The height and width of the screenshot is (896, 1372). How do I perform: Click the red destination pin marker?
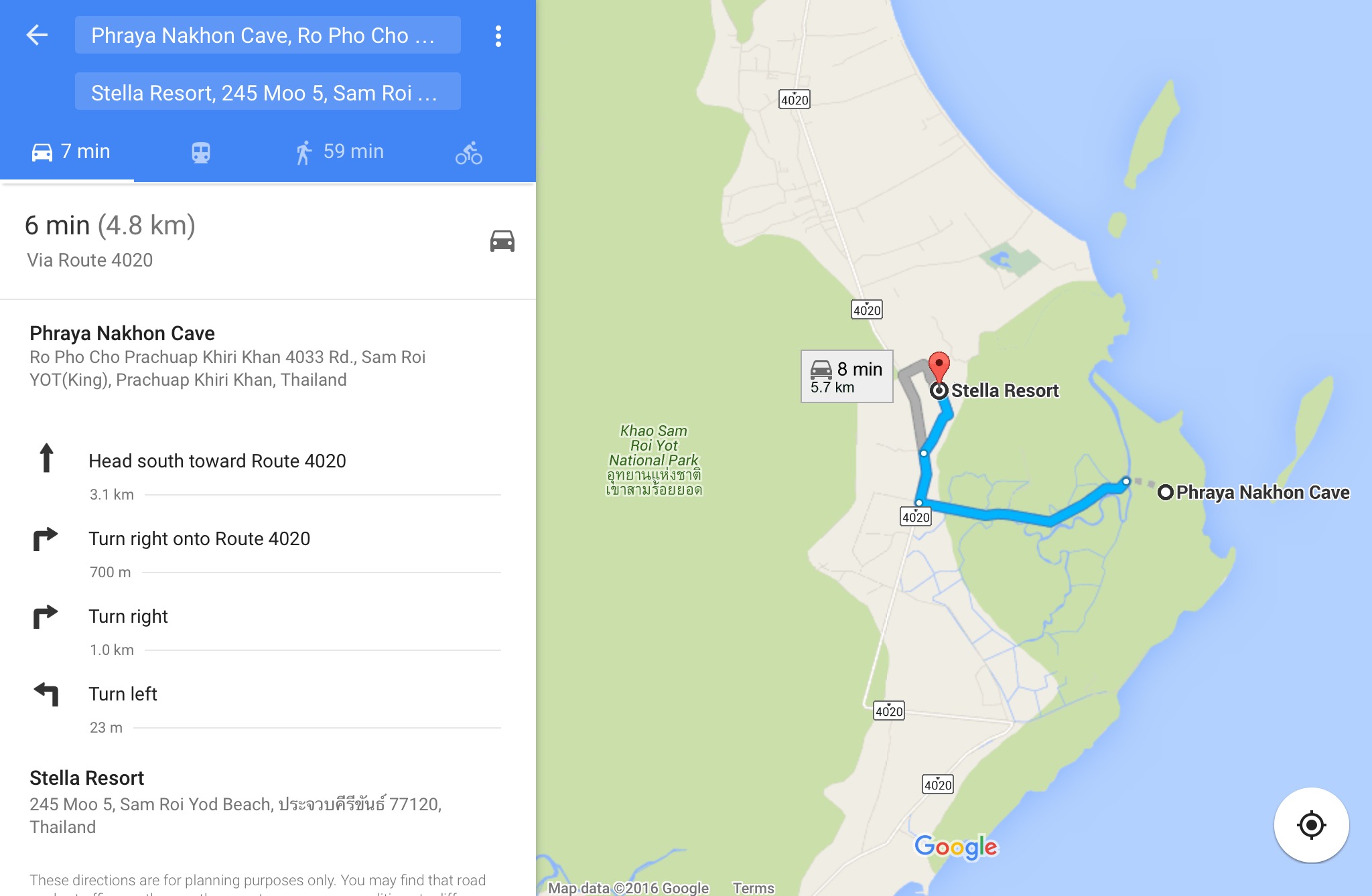point(939,366)
